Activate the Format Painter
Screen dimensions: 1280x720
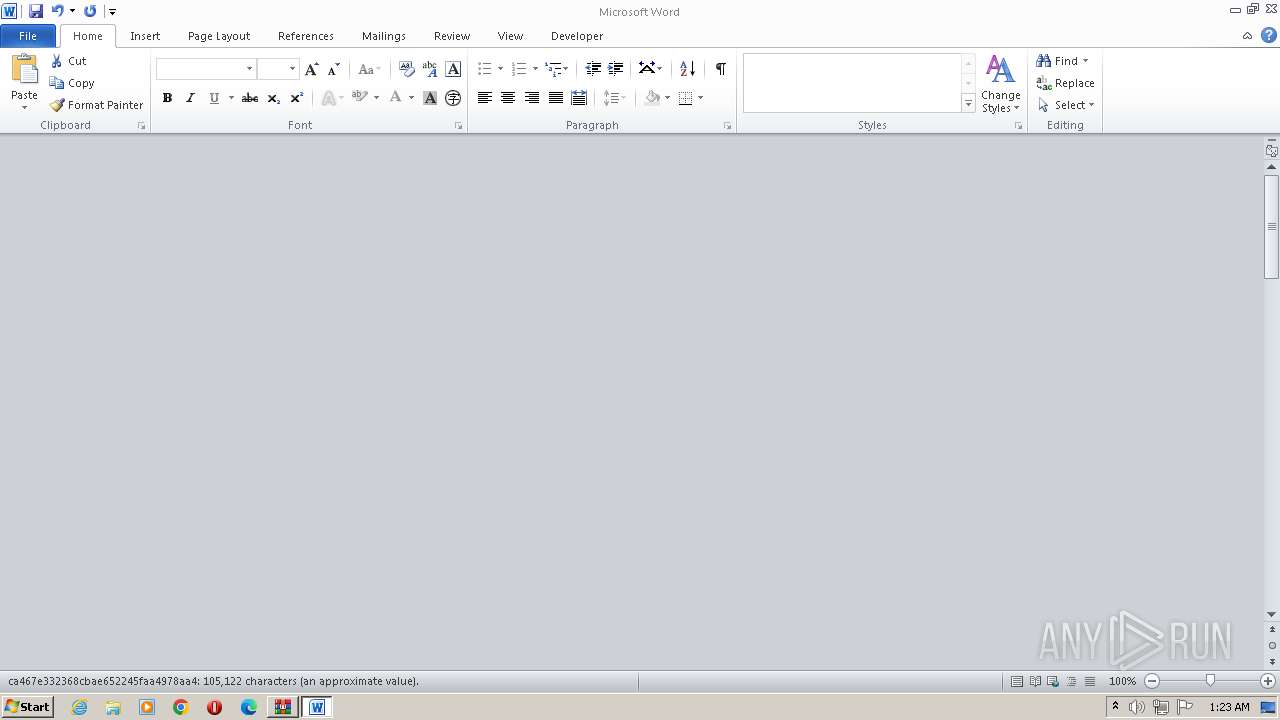97,105
